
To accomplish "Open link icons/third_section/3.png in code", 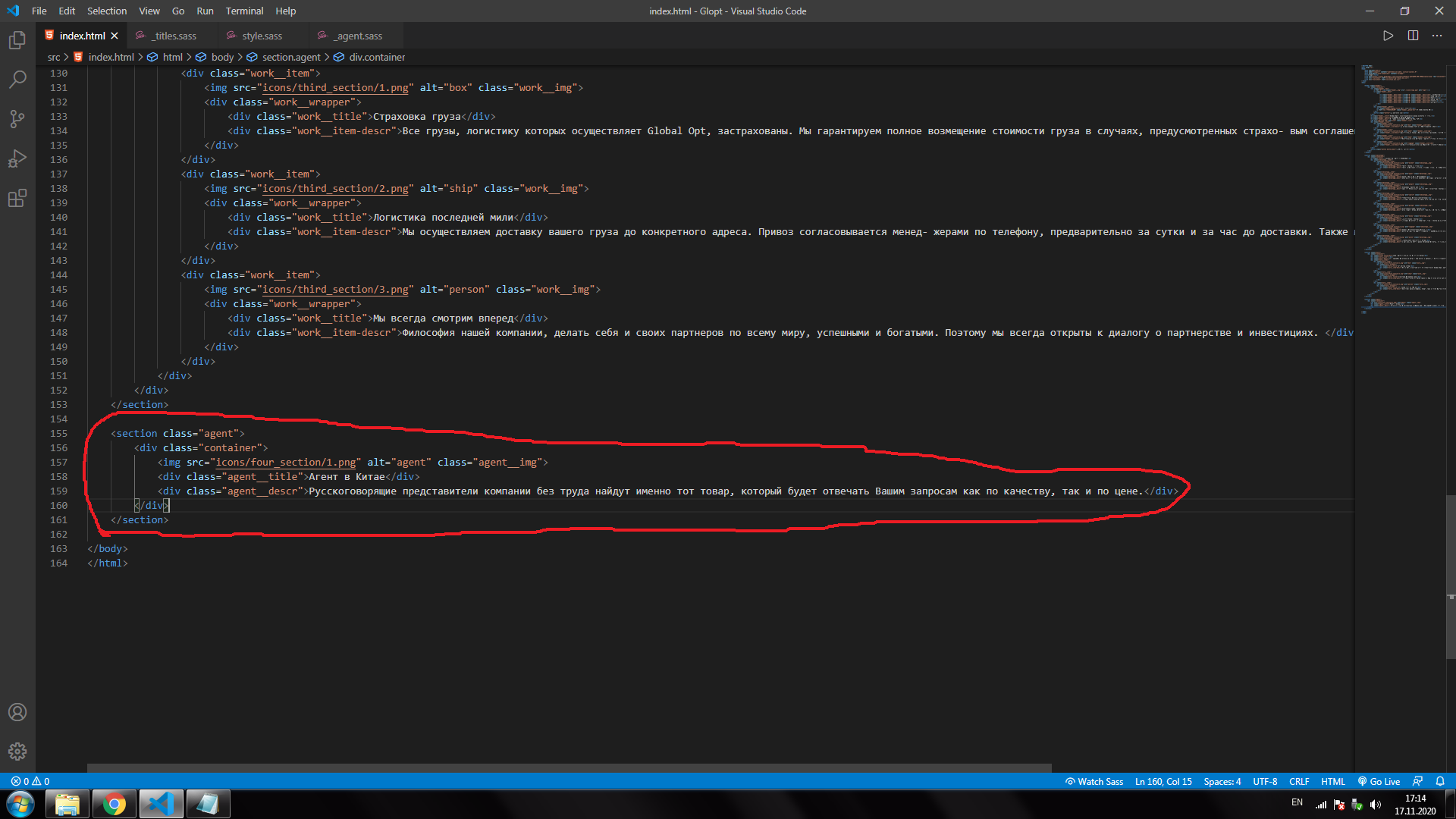I will [335, 289].
